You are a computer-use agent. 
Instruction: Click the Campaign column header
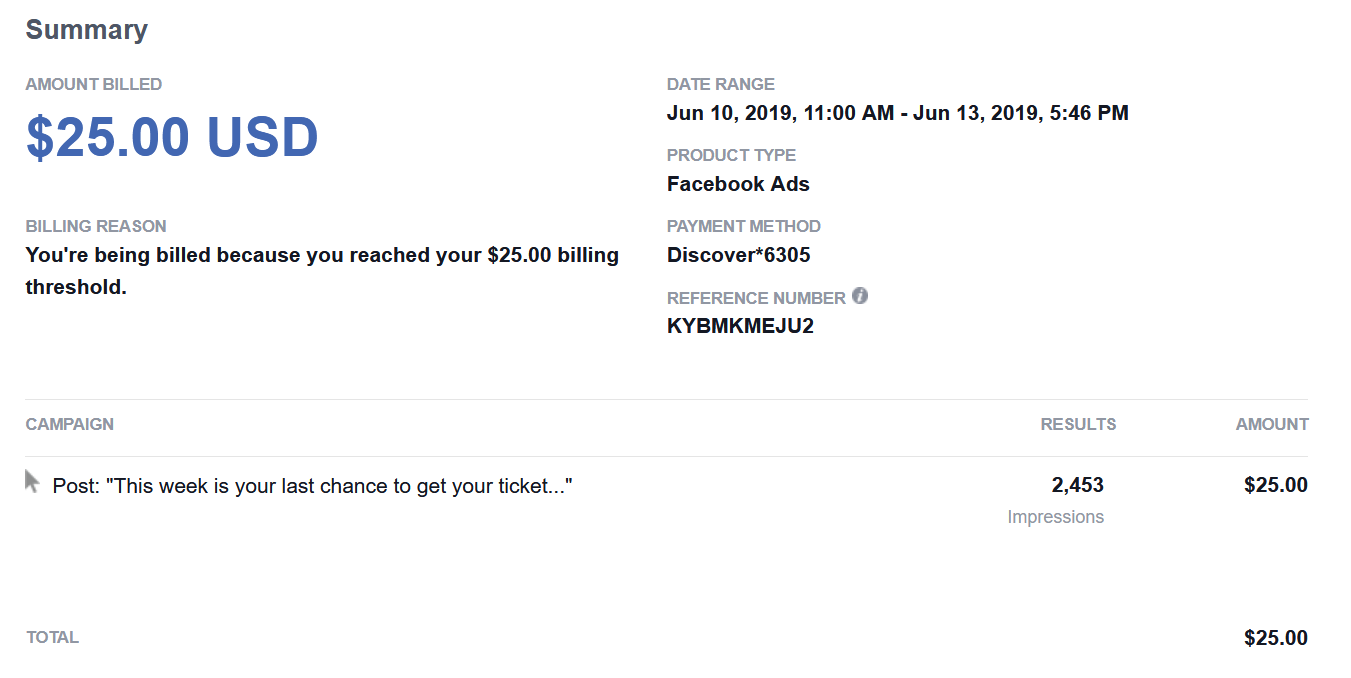tap(70, 424)
